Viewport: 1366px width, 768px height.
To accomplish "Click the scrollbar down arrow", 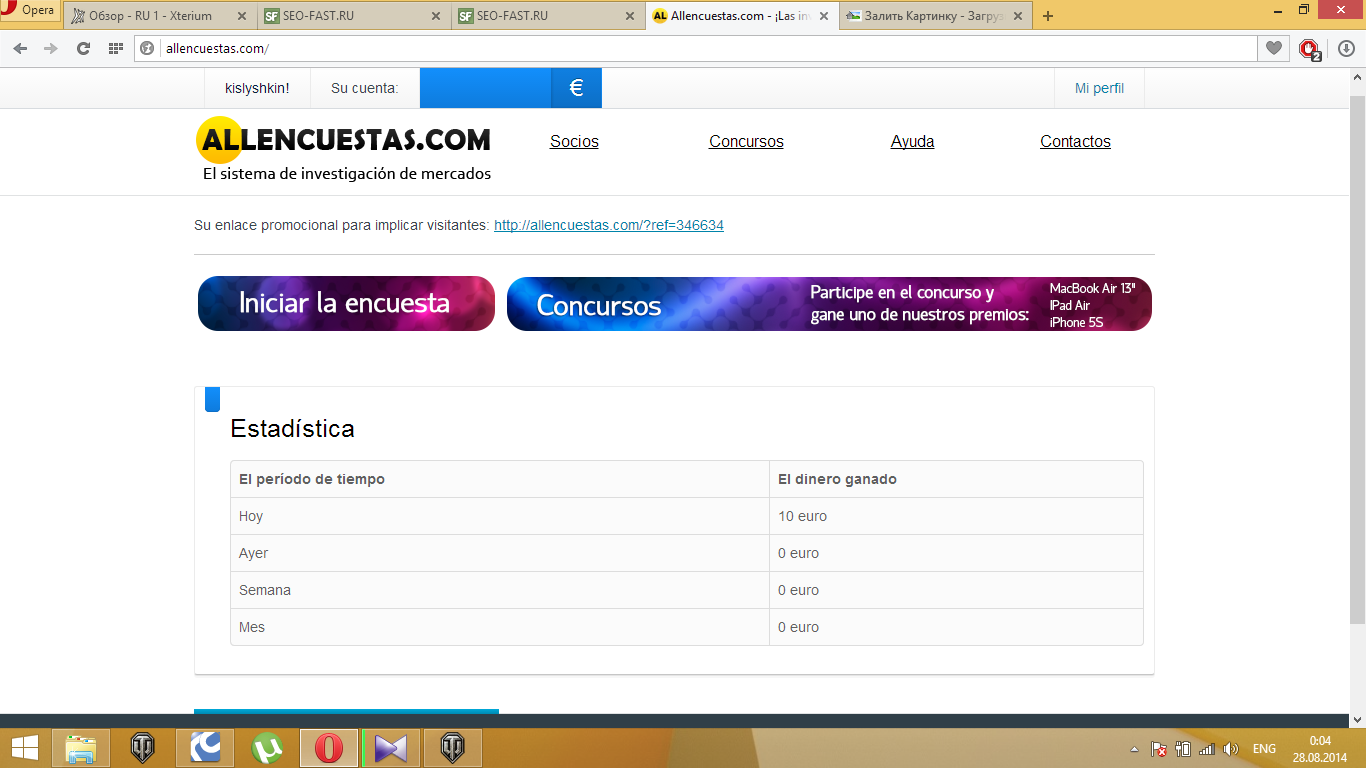I will [1357, 719].
